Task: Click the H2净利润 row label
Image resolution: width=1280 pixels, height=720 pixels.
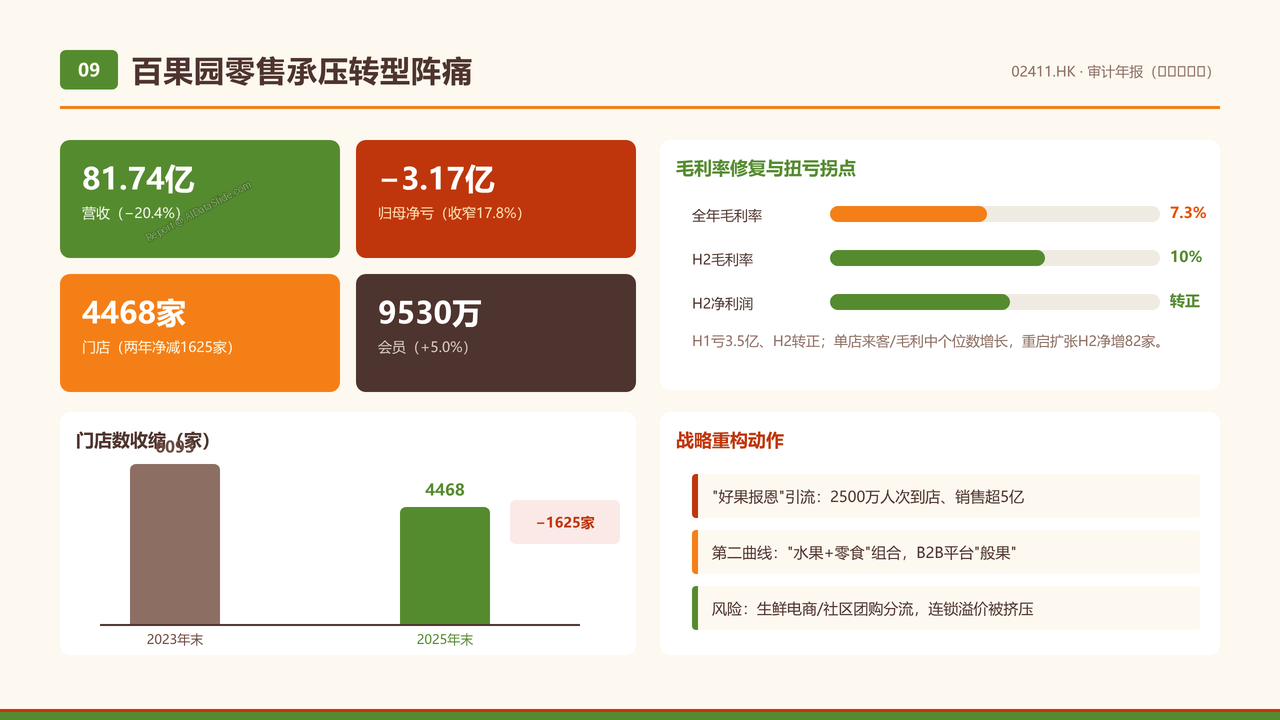Action: point(722,303)
